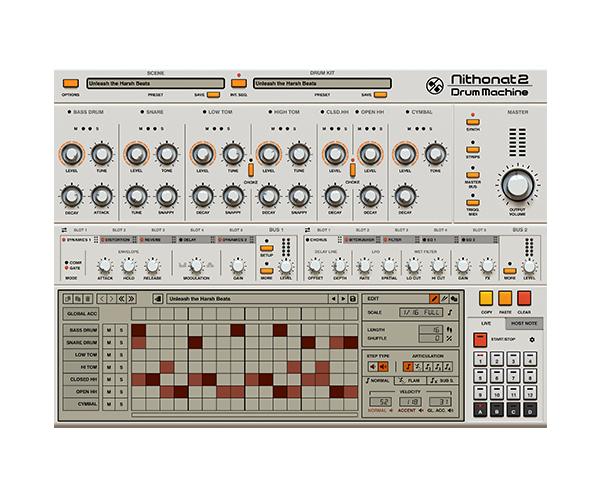Click the Bus 2 slot swap arrows icon
Screen dimensions: 600x493
coord(307,230)
